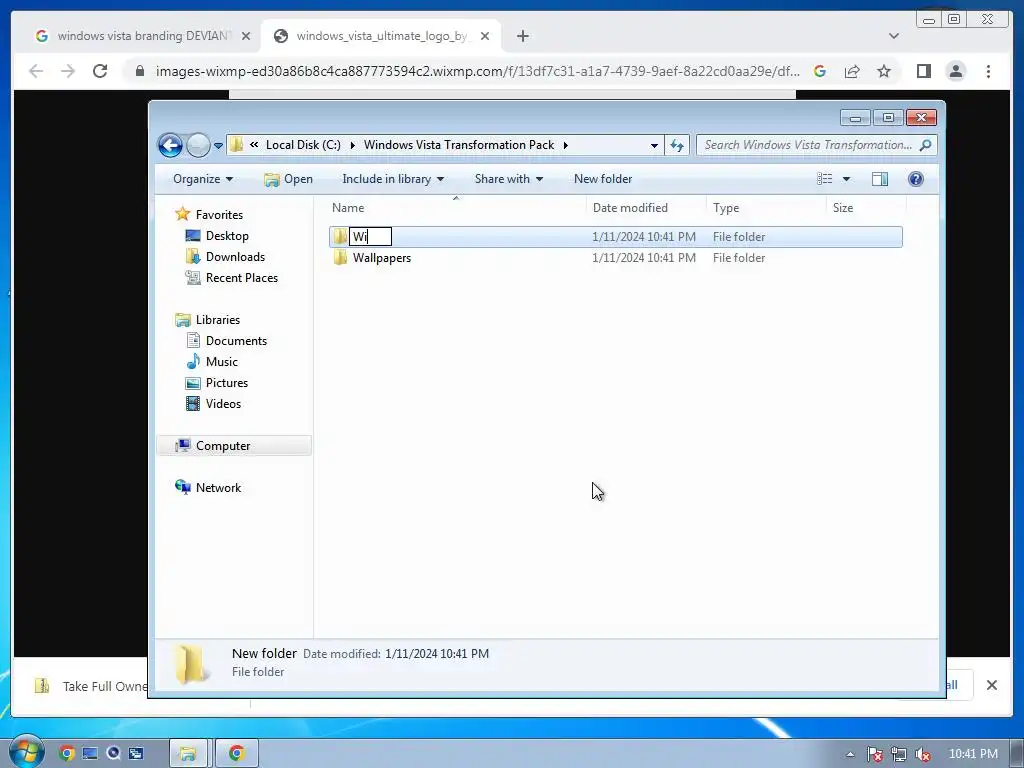Select Favorites in navigation pane

219,215
